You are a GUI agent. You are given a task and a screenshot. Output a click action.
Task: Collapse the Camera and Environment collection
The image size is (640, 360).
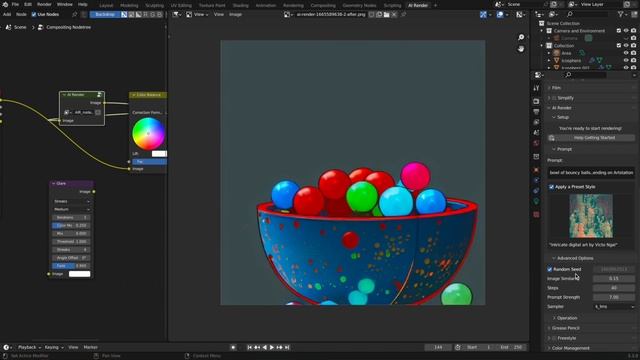tap(542, 31)
